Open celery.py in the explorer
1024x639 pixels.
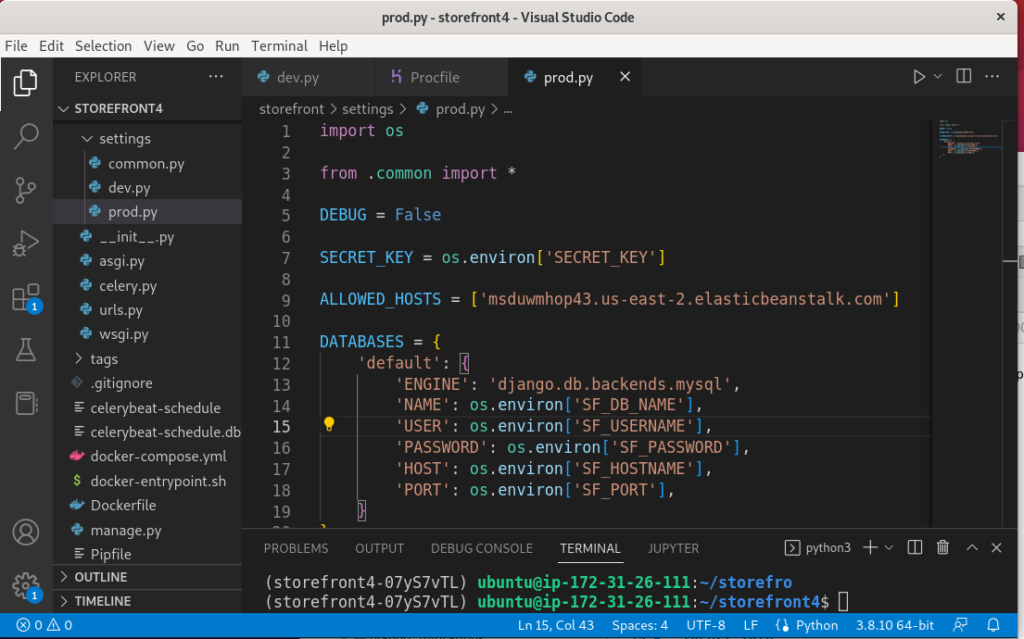click(x=127, y=286)
